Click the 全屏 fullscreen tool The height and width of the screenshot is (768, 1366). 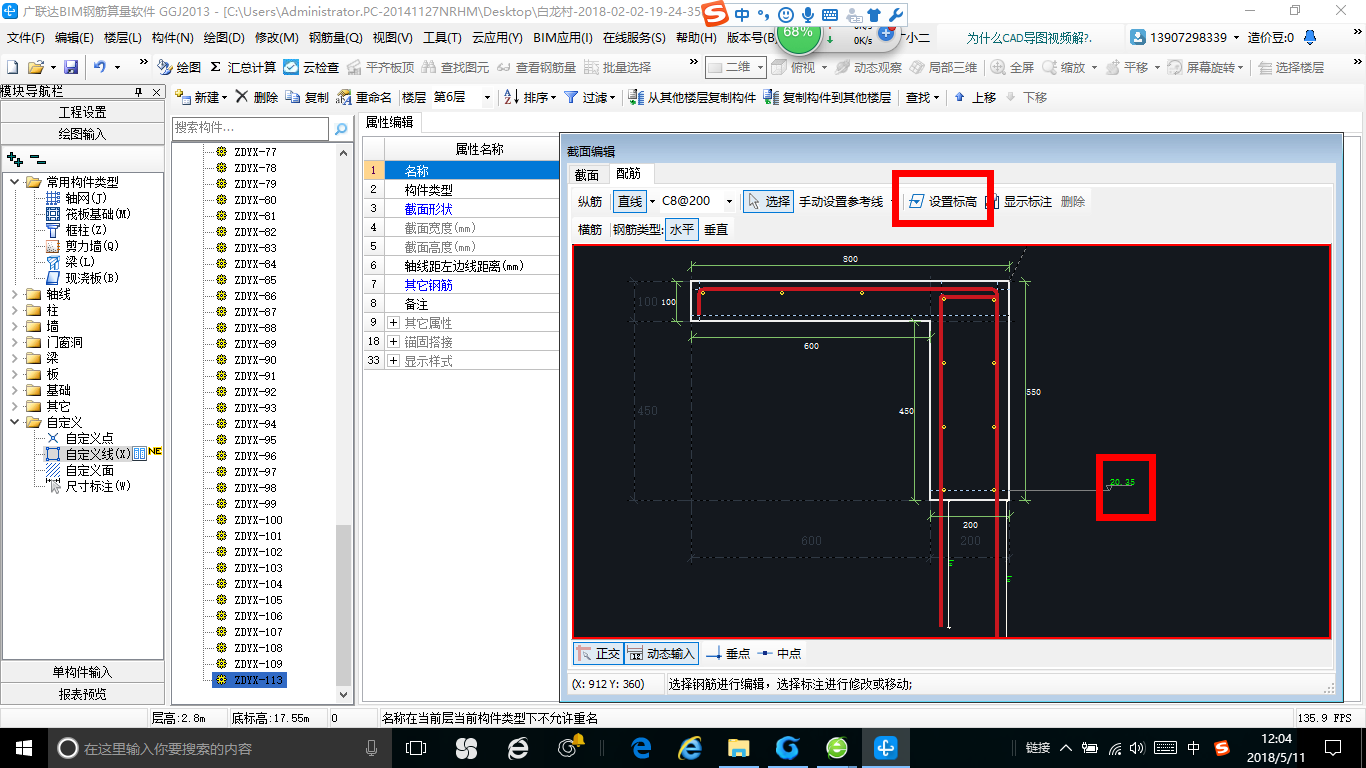1013,67
